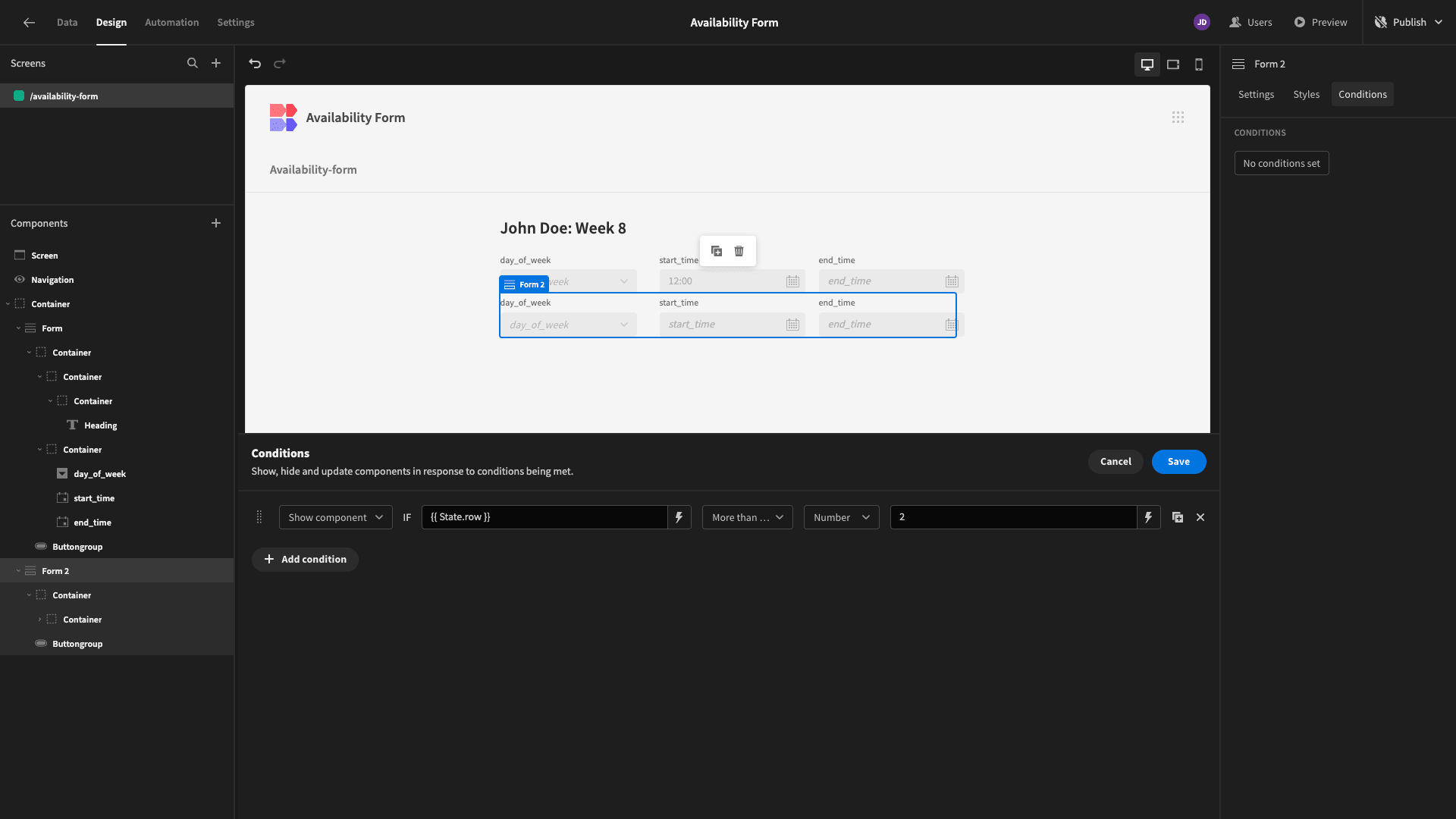Click No conditions set button
Screen dimensions: 1456x819
click(1282, 163)
